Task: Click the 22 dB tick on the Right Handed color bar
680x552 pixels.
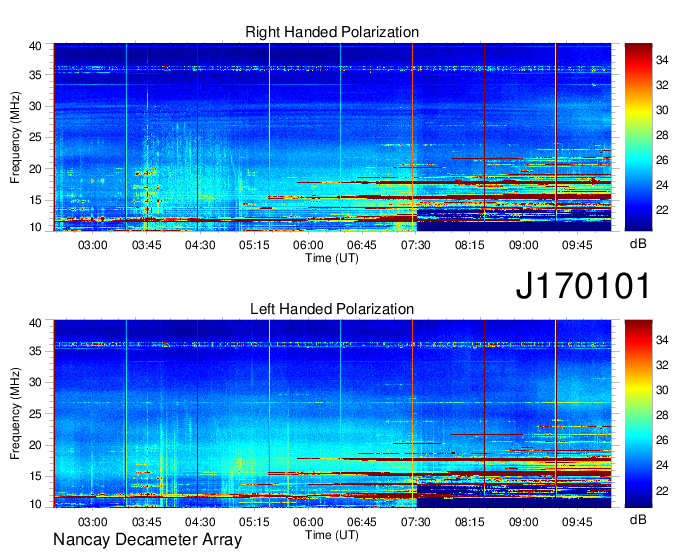Action: [x=662, y=210]
